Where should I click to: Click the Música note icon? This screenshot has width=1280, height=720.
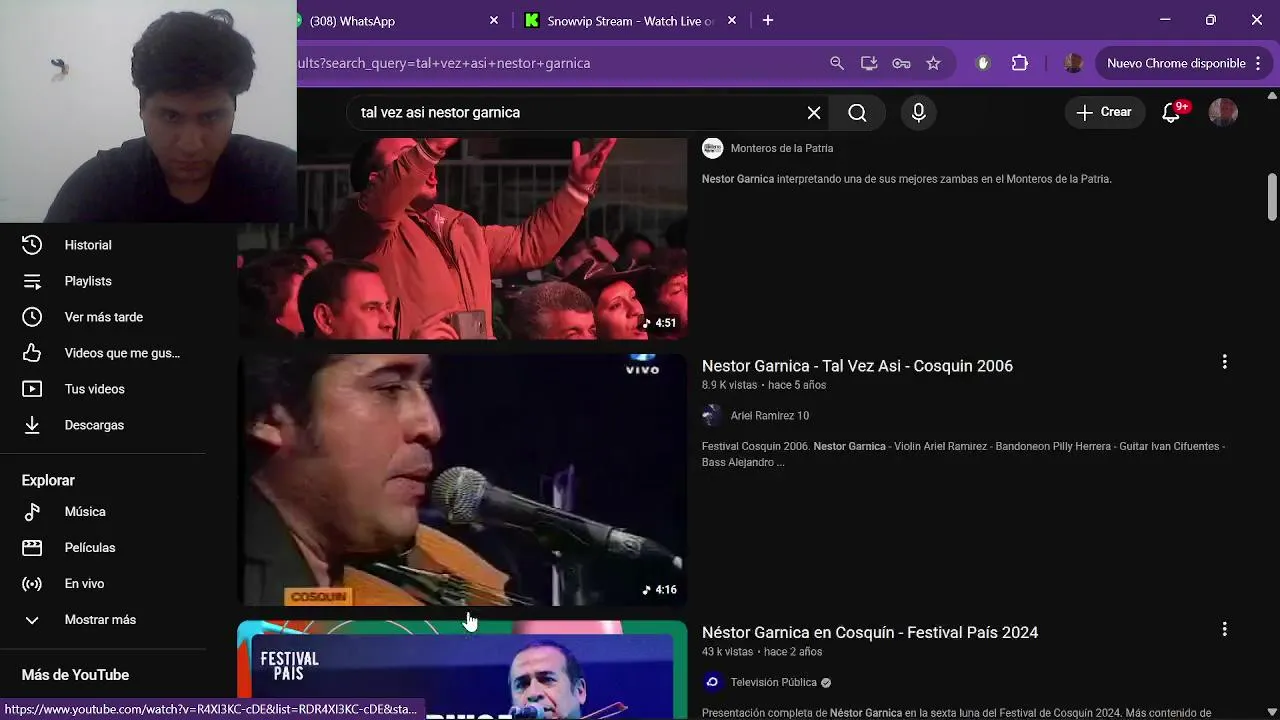click(x=32, y=512)
